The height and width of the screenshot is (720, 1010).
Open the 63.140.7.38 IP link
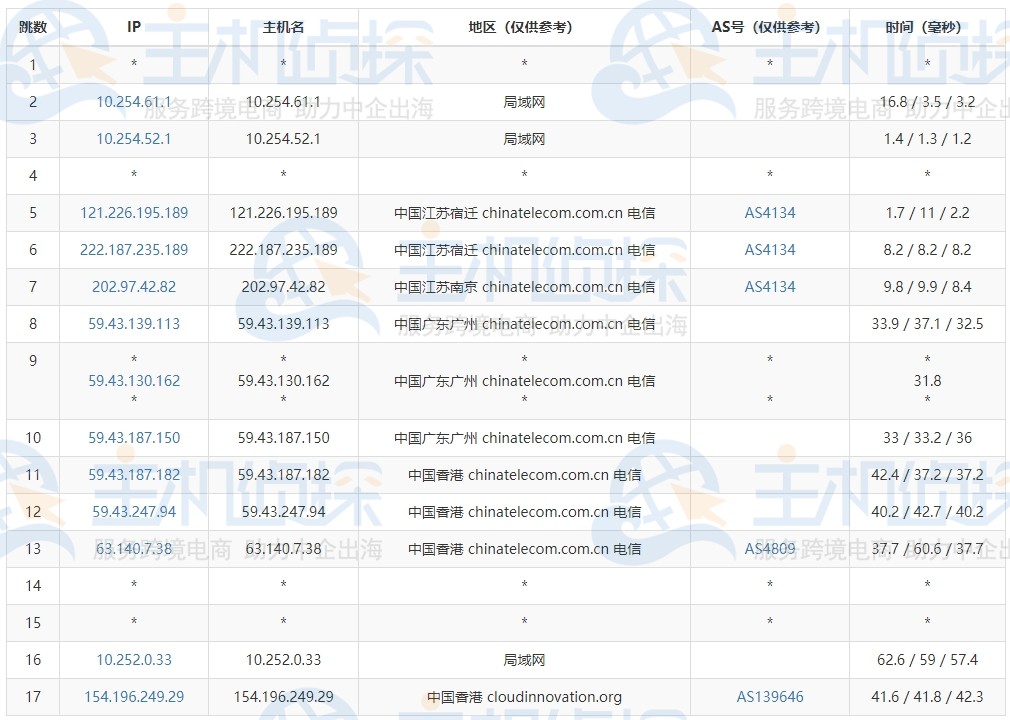coord(134,549)
